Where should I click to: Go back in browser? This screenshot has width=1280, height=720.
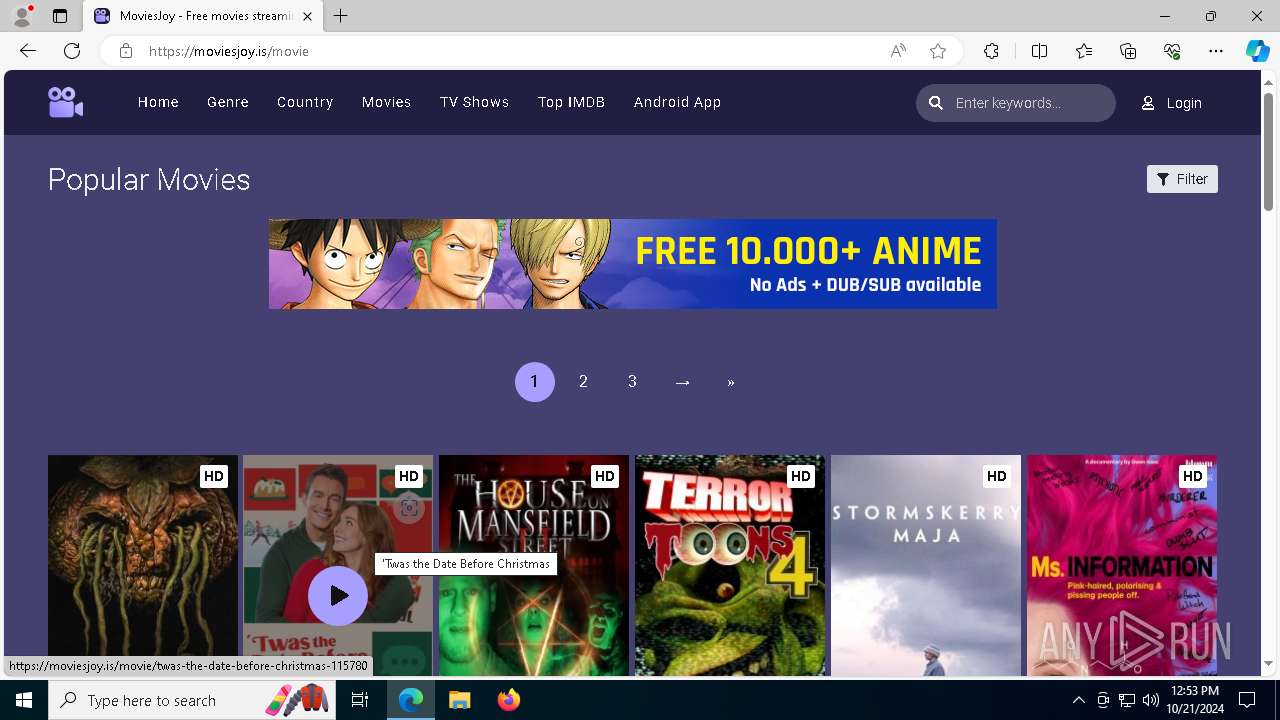pos(28,51)
